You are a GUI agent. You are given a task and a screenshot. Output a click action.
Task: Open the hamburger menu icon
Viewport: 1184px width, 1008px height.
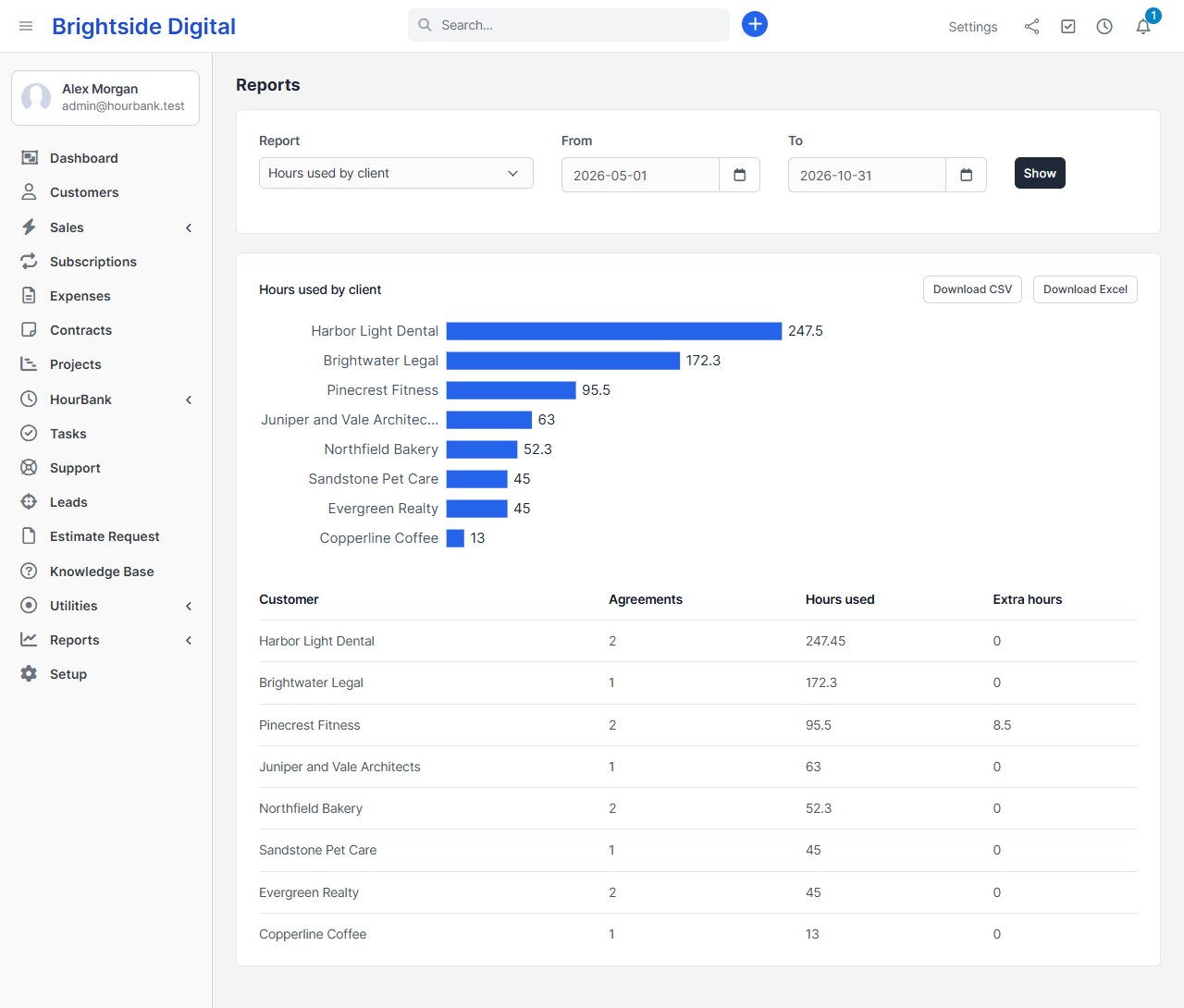coord(26,26)
